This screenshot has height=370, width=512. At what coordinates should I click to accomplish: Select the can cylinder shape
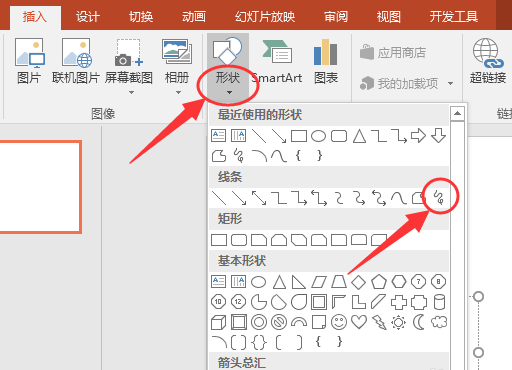tap(439, 302)
